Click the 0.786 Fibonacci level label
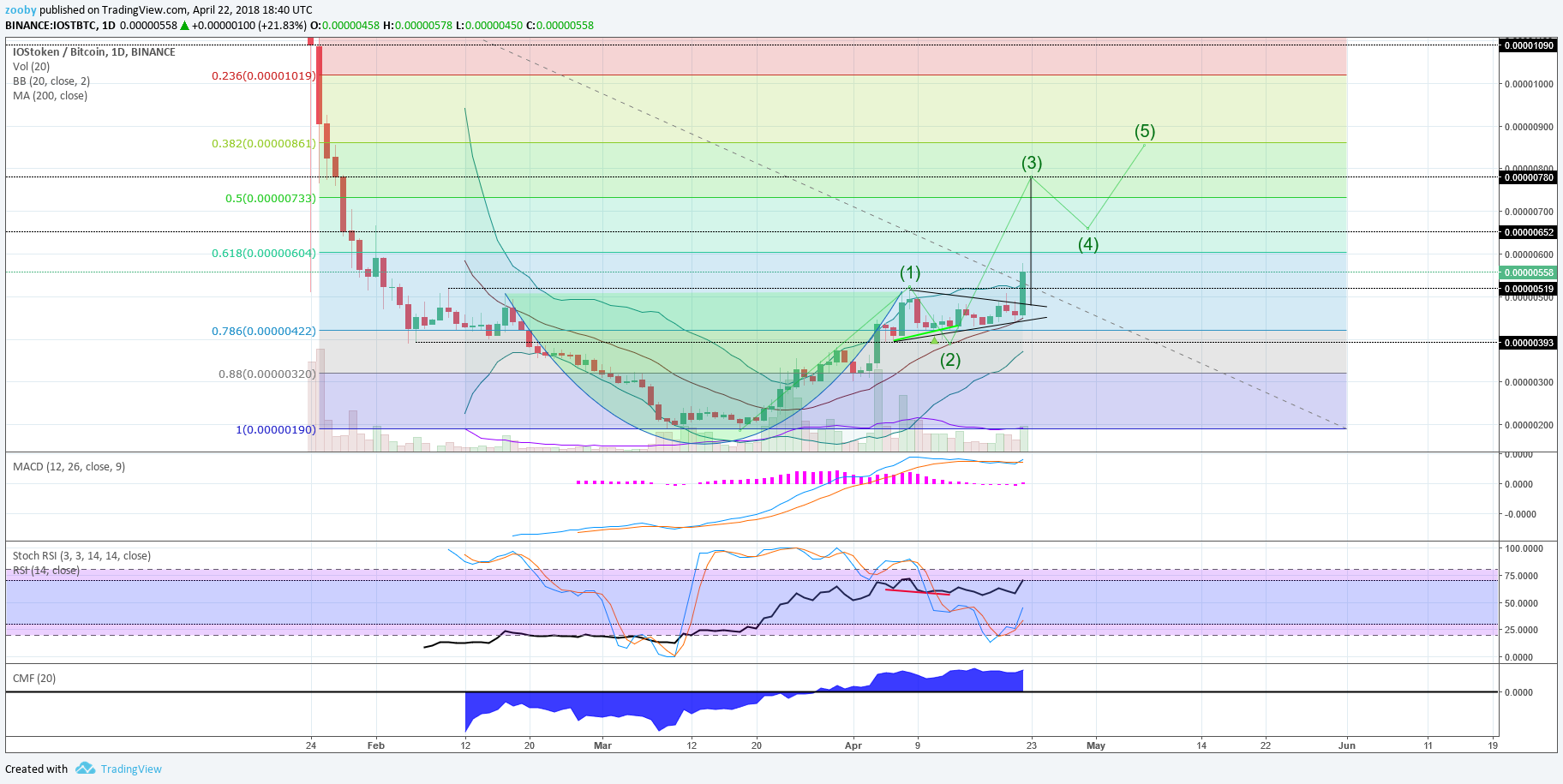Viewport: 1563px width, 784px height. (x=264, y=331)
